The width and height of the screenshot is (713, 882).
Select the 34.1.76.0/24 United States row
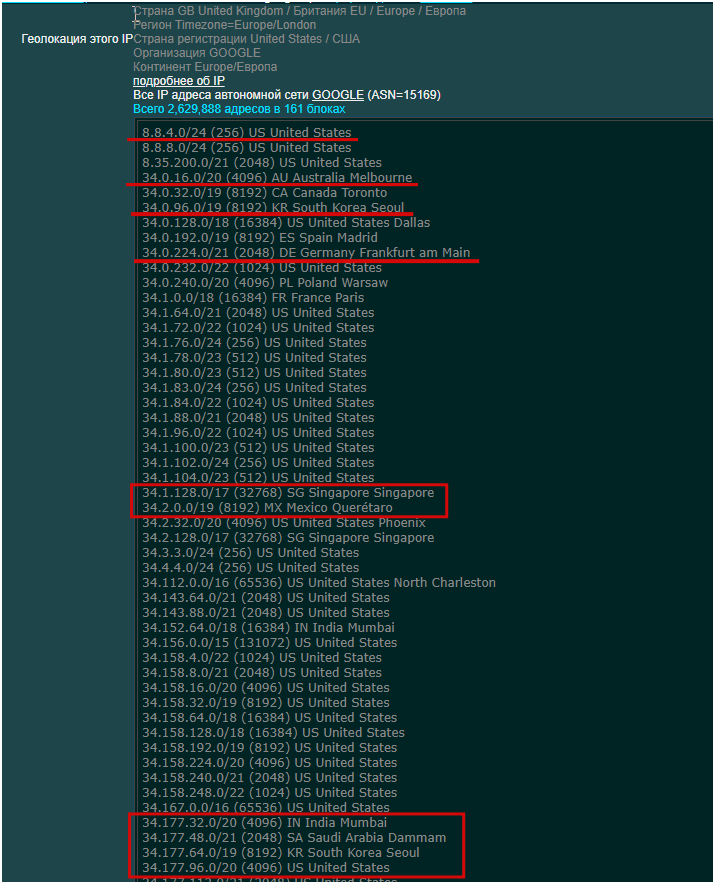[x=254, y=343]
